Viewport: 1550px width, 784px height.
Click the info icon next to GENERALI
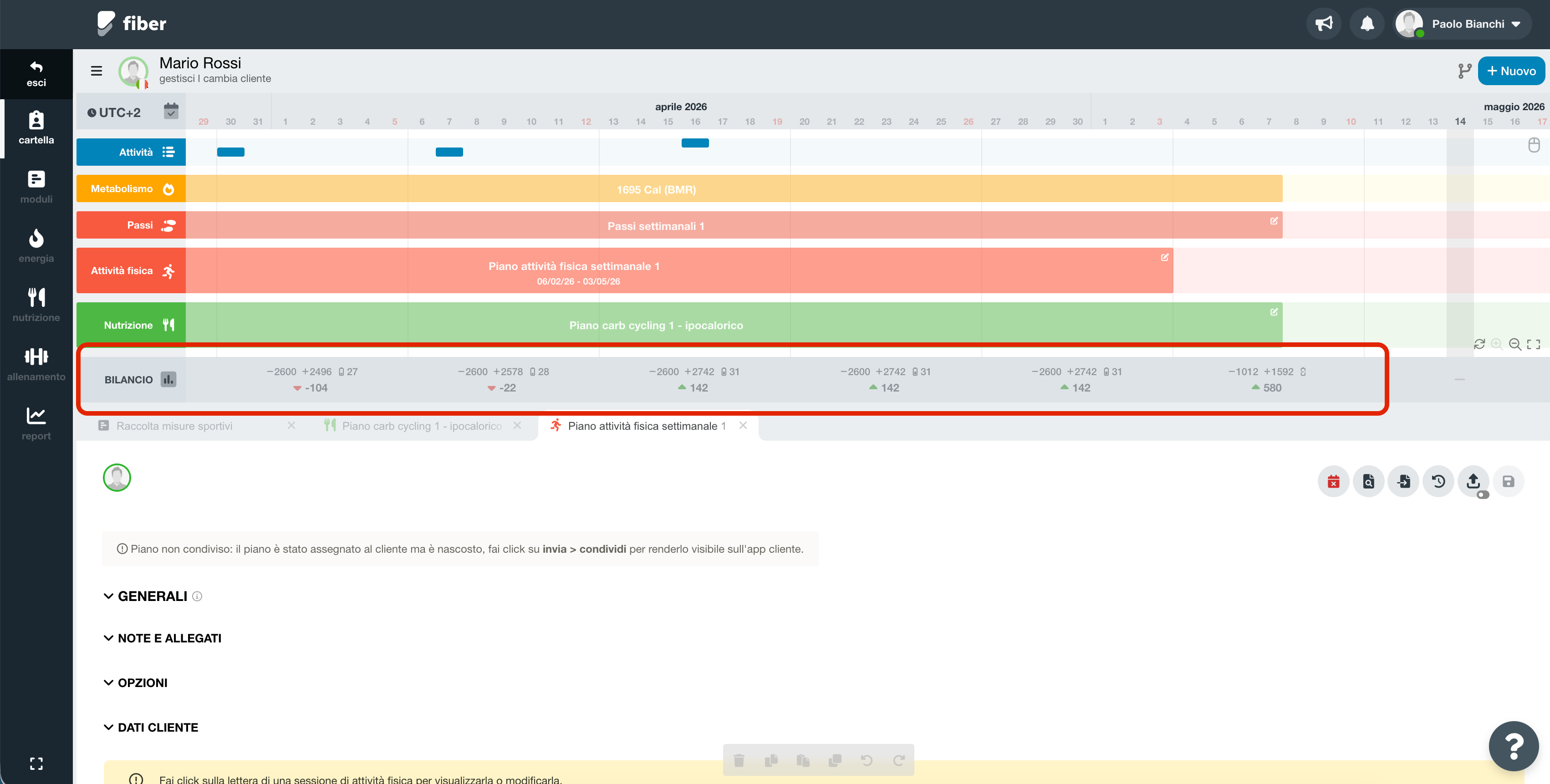tap(197, 596)
